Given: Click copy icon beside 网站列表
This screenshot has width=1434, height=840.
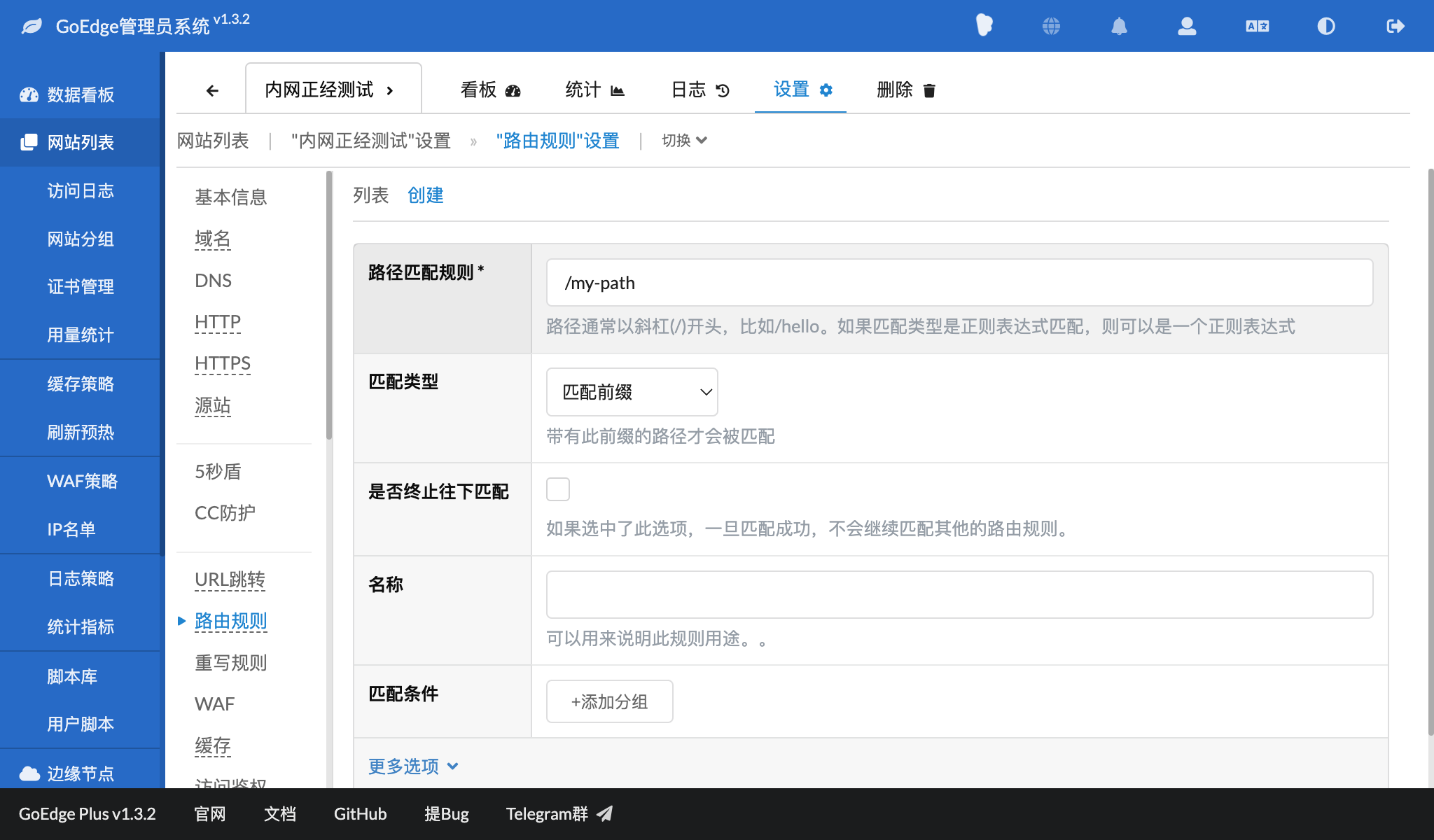Looking at the screenshot, I should [29, 142].
